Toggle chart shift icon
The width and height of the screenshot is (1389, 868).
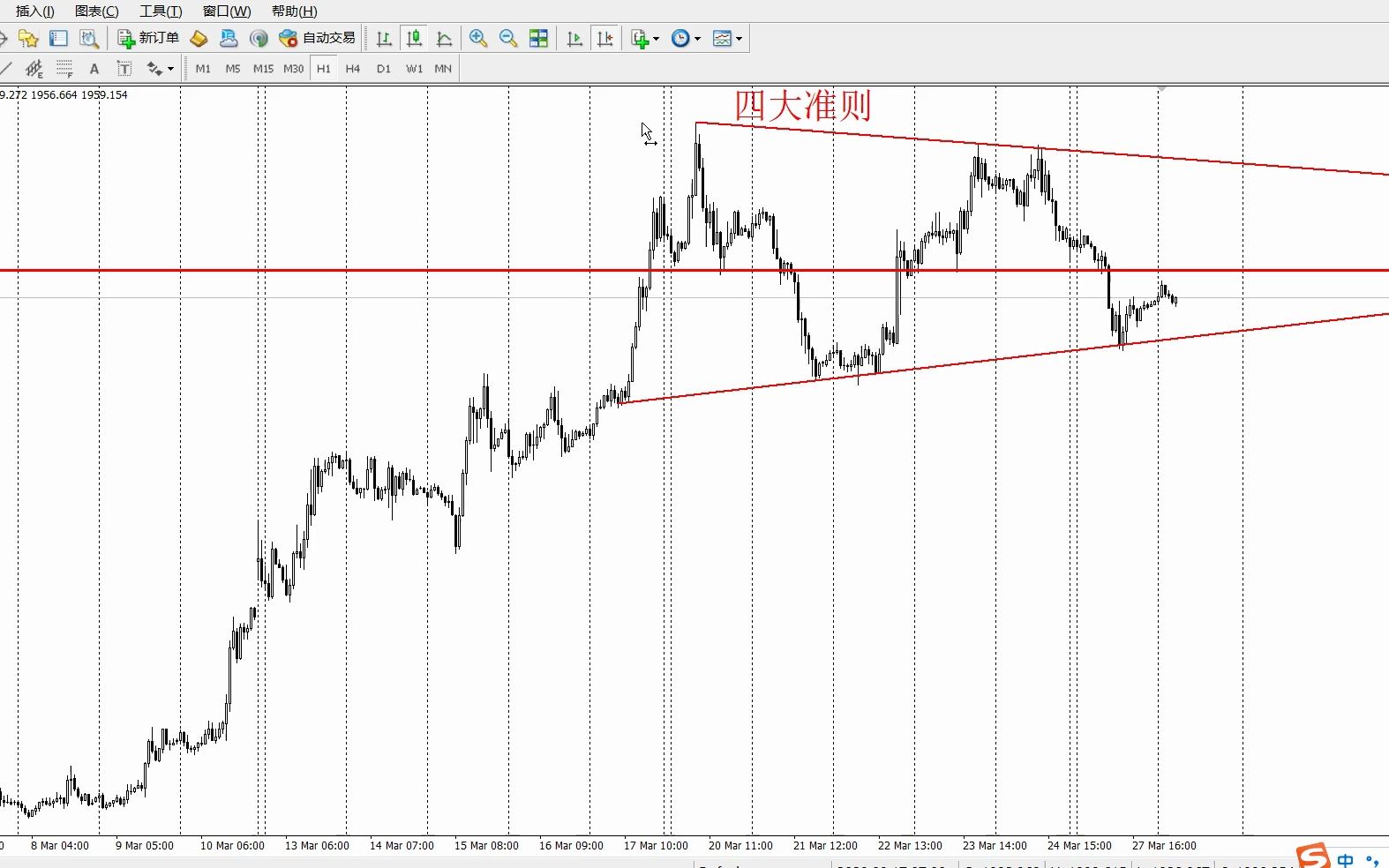pyautogui.click(x=604, y=39)
